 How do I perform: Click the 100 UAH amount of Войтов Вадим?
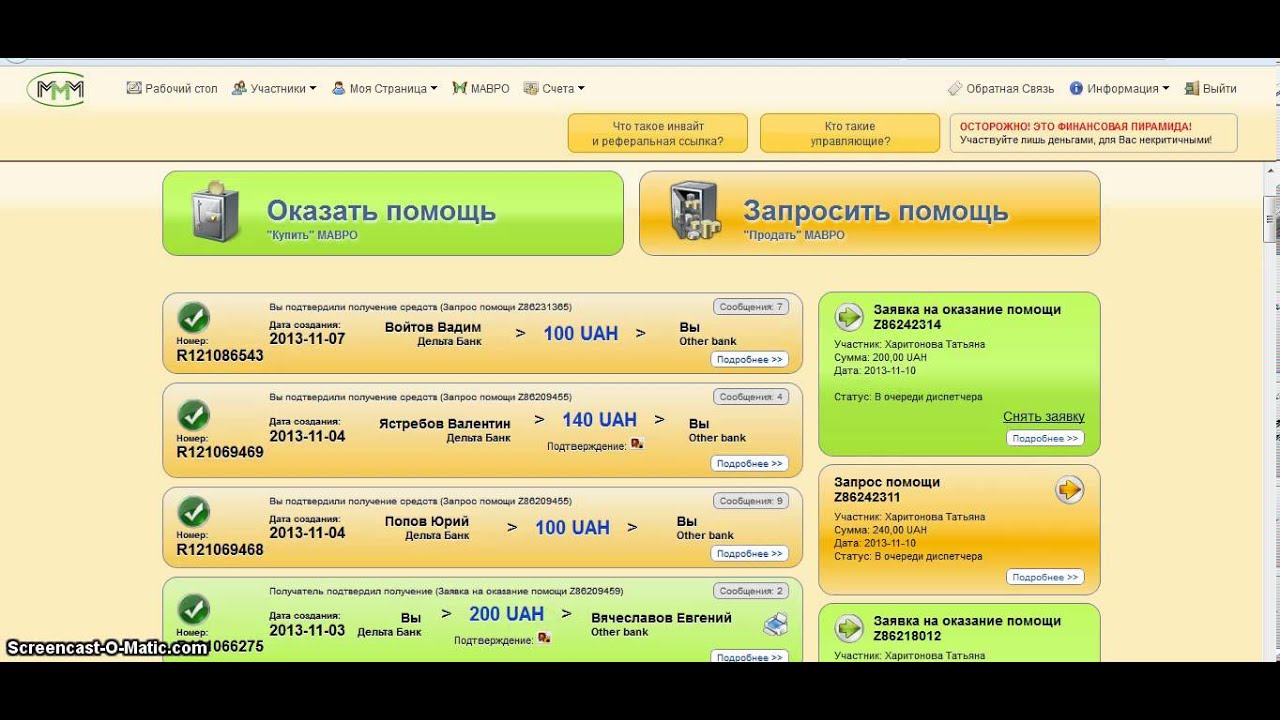point(581,333)
